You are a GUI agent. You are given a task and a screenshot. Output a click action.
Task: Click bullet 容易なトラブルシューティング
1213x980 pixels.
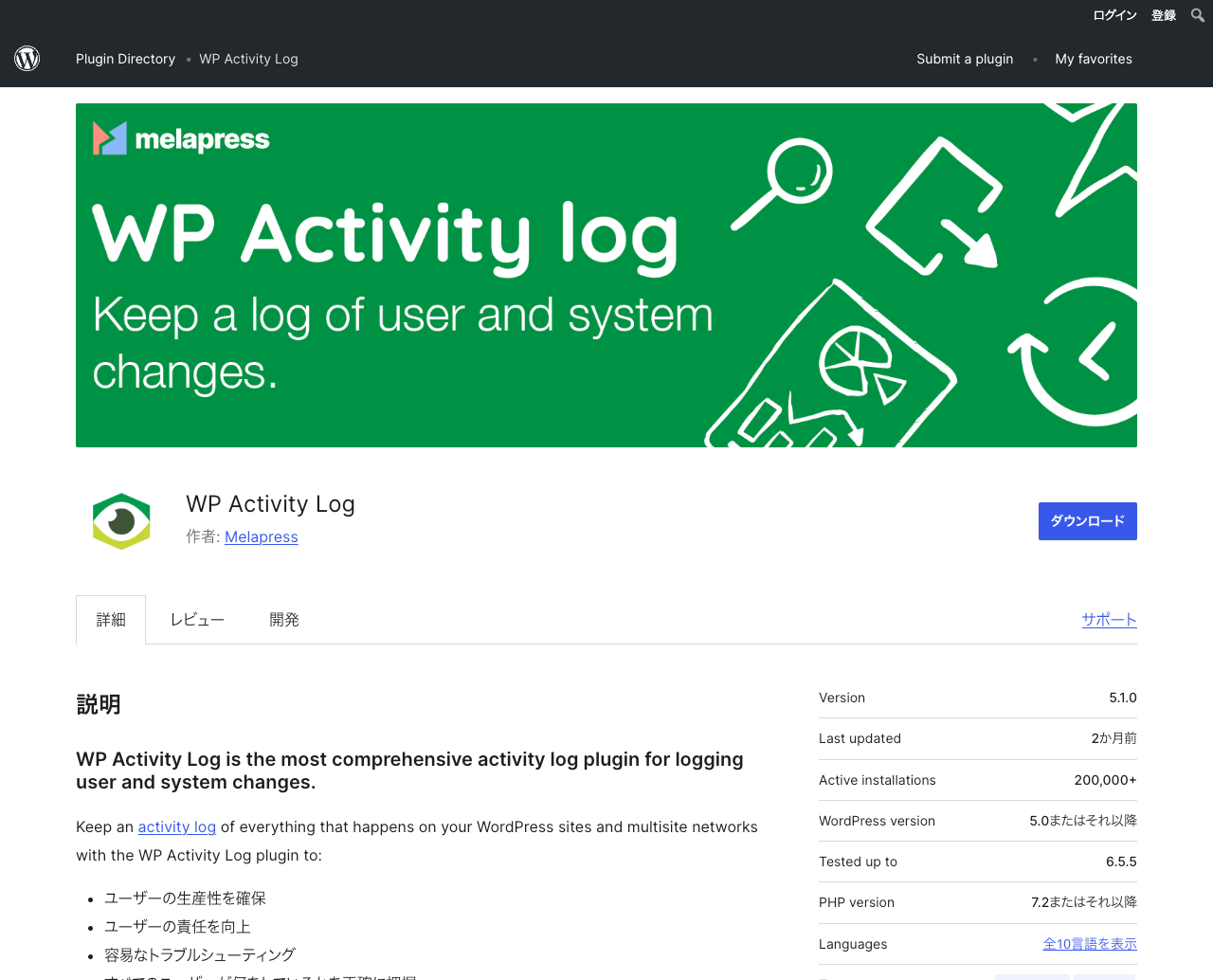[200, 955]
